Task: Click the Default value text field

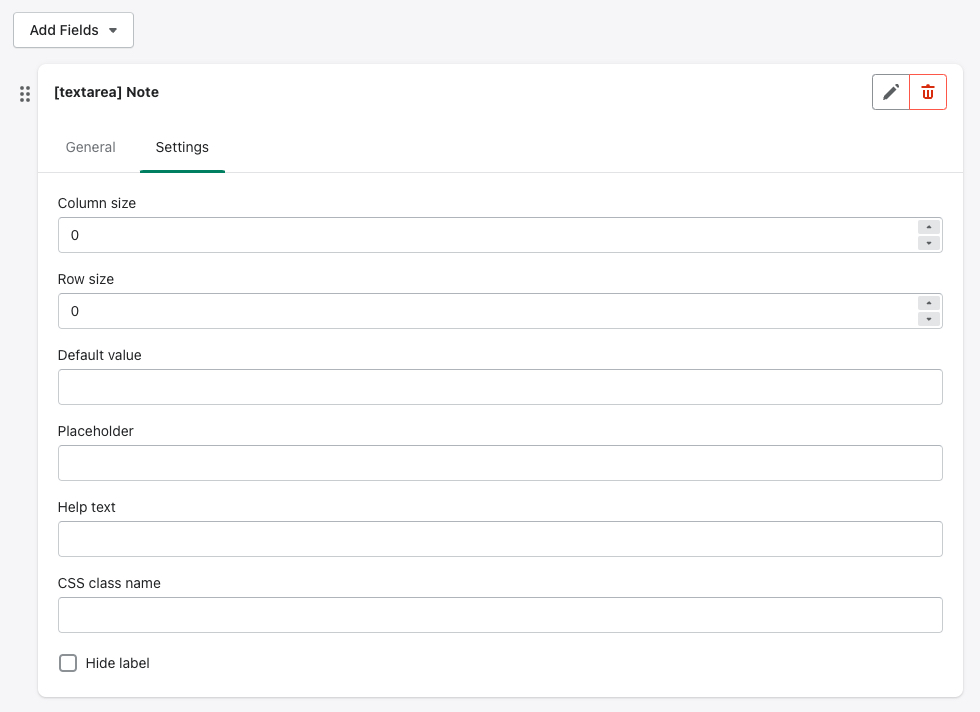Action: point(500,387)
